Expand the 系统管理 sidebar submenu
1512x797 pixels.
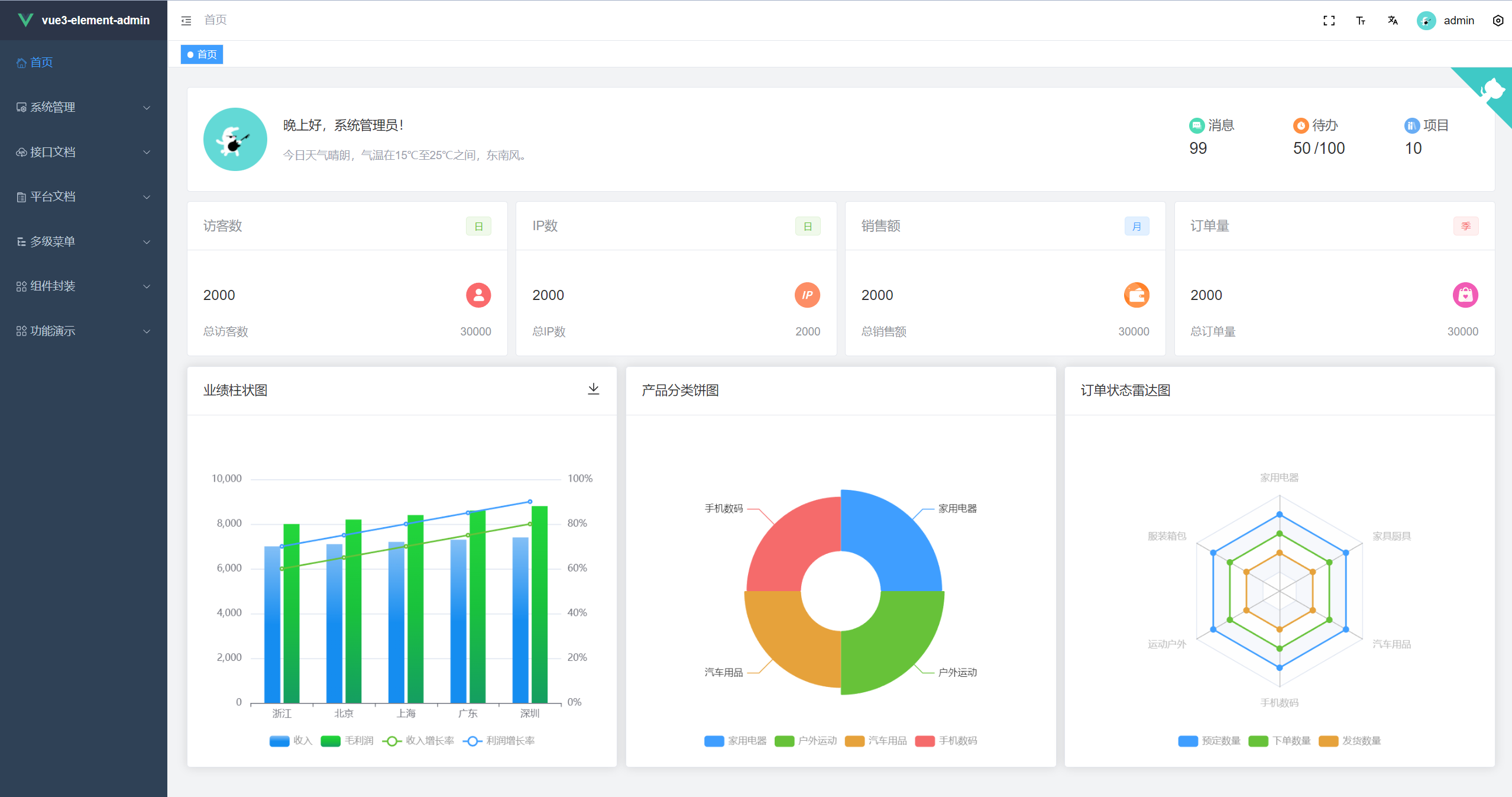pos(83,107)
